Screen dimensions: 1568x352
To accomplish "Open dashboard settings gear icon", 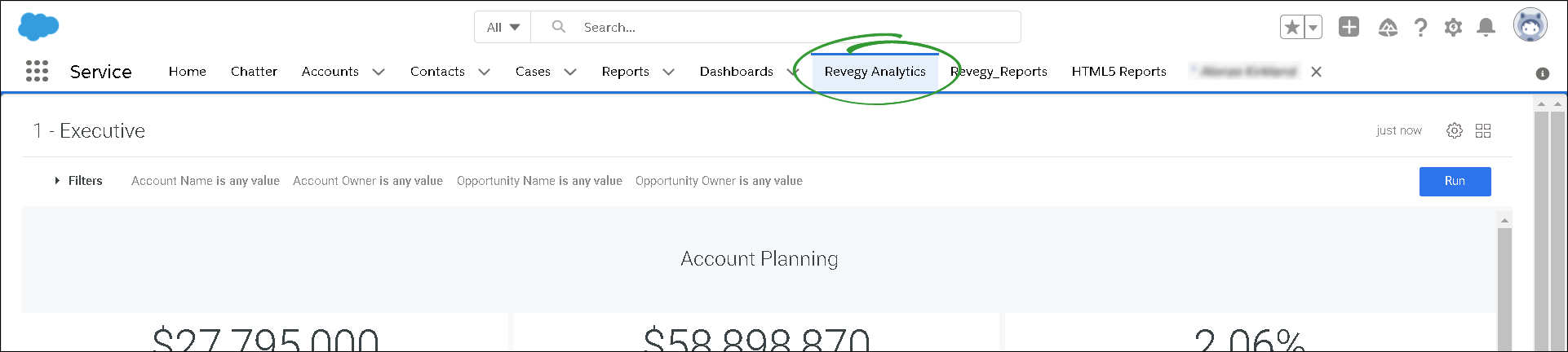I will [x=1454, y=130].
